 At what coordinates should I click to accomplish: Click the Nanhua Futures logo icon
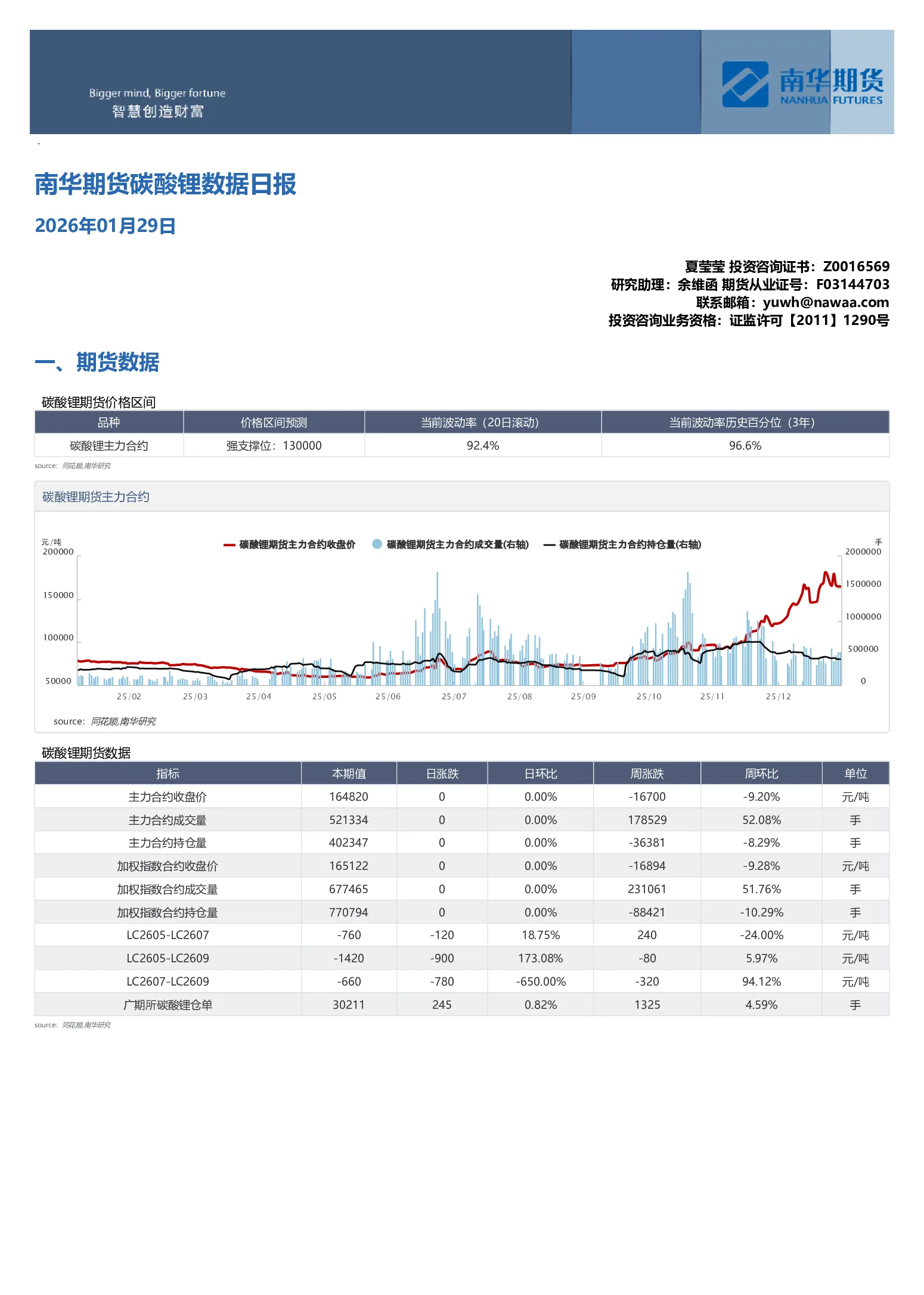(x=745, y=84)
